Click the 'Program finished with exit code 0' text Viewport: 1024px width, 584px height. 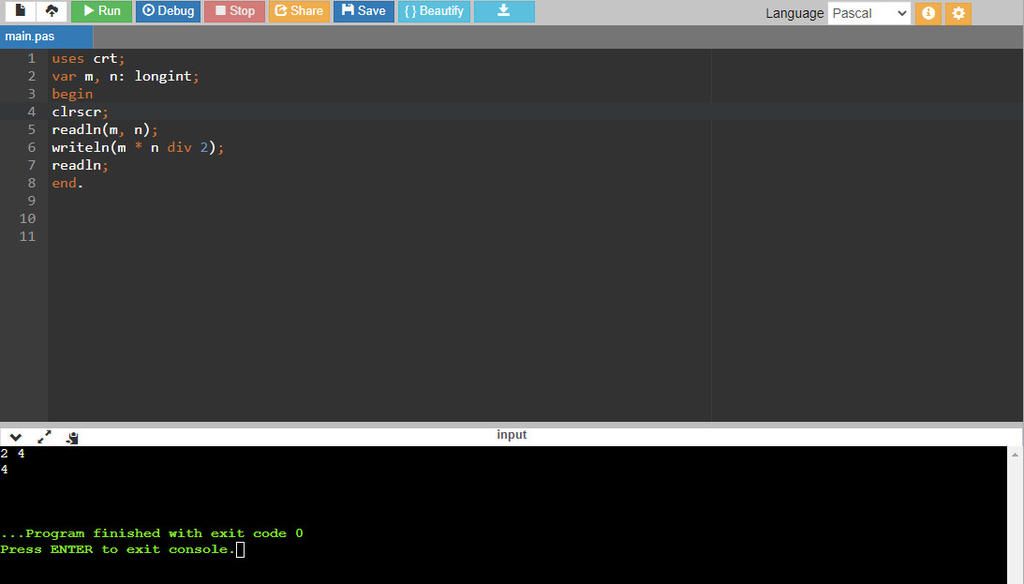point(152,533)
